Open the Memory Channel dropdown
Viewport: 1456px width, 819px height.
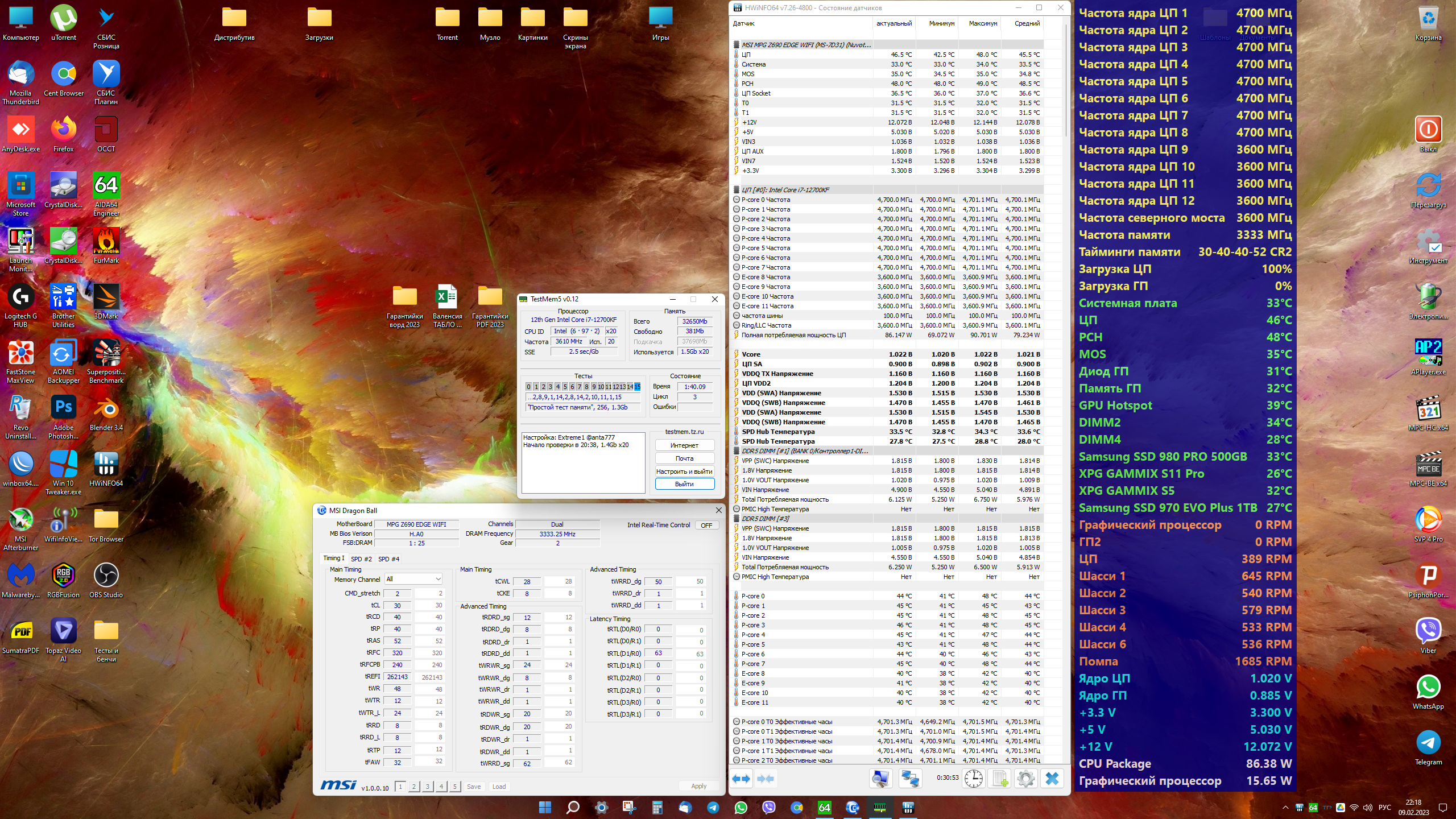(x=413, y=579)
